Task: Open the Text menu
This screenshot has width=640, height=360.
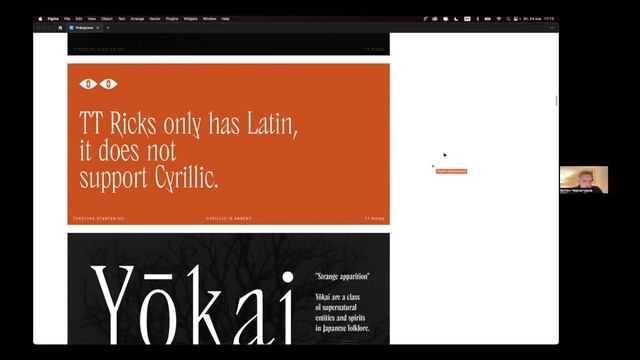Action: point(121,19)
